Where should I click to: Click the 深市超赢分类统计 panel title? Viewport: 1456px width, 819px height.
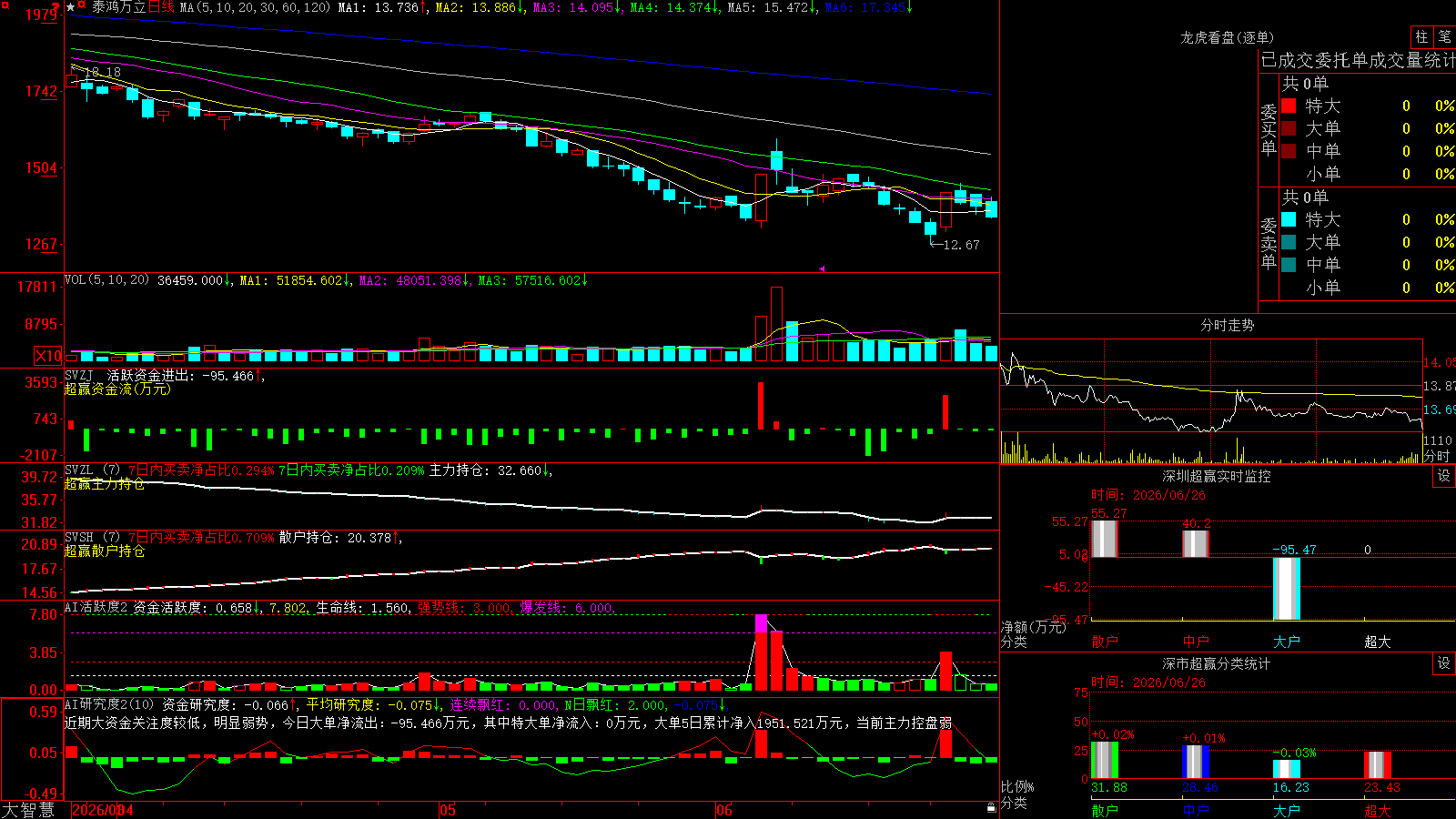(x=1216, y=663)
